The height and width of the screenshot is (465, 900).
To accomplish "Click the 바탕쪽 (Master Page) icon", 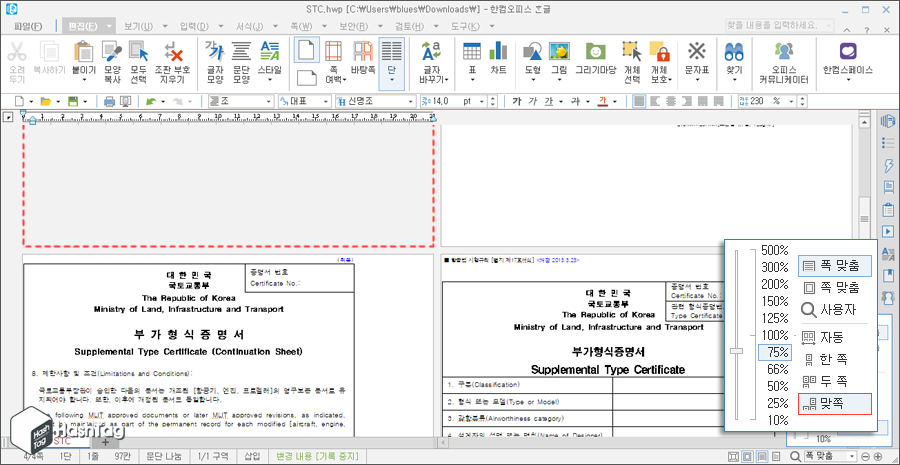I will [x=363, y=52].
